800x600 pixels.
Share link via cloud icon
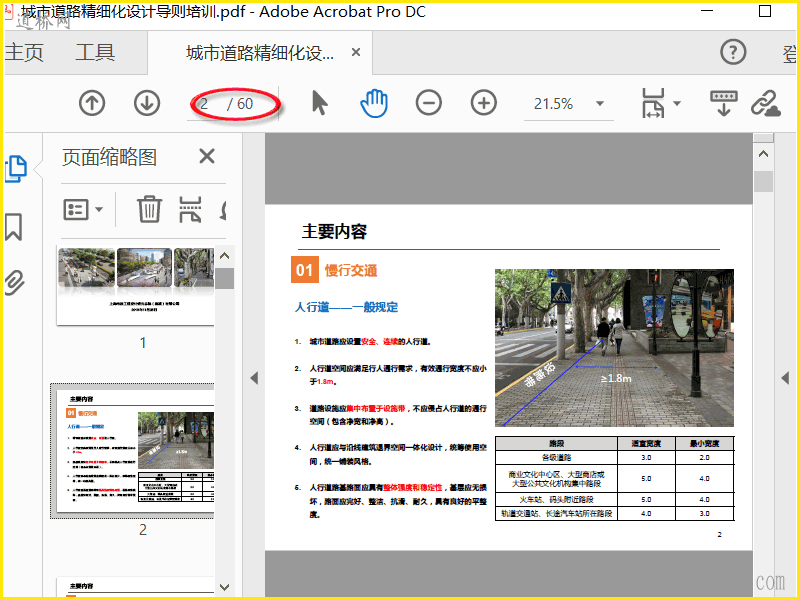coord(765,103)
